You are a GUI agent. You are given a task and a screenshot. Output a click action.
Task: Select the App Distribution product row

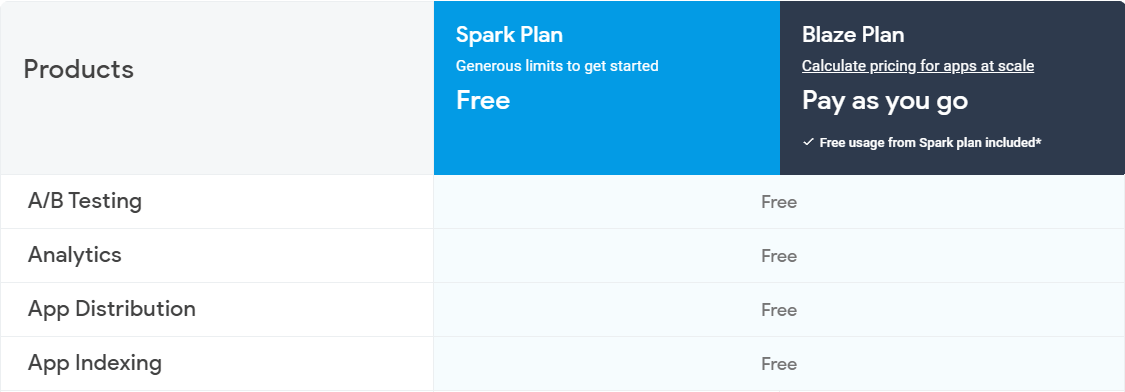coord(562,309)
